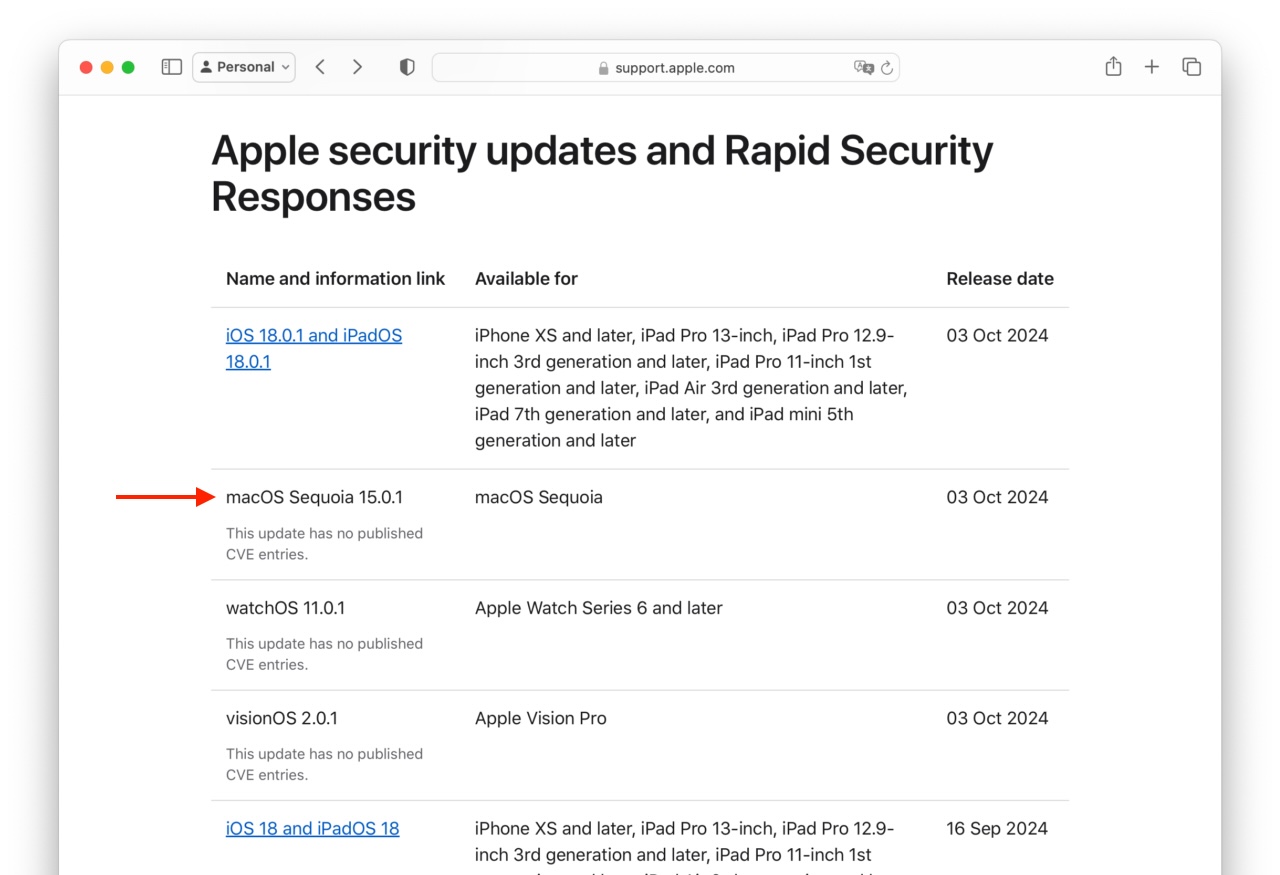Click the page title heading
Screen dimensions: 1280x875
click(x=602, y=173)
